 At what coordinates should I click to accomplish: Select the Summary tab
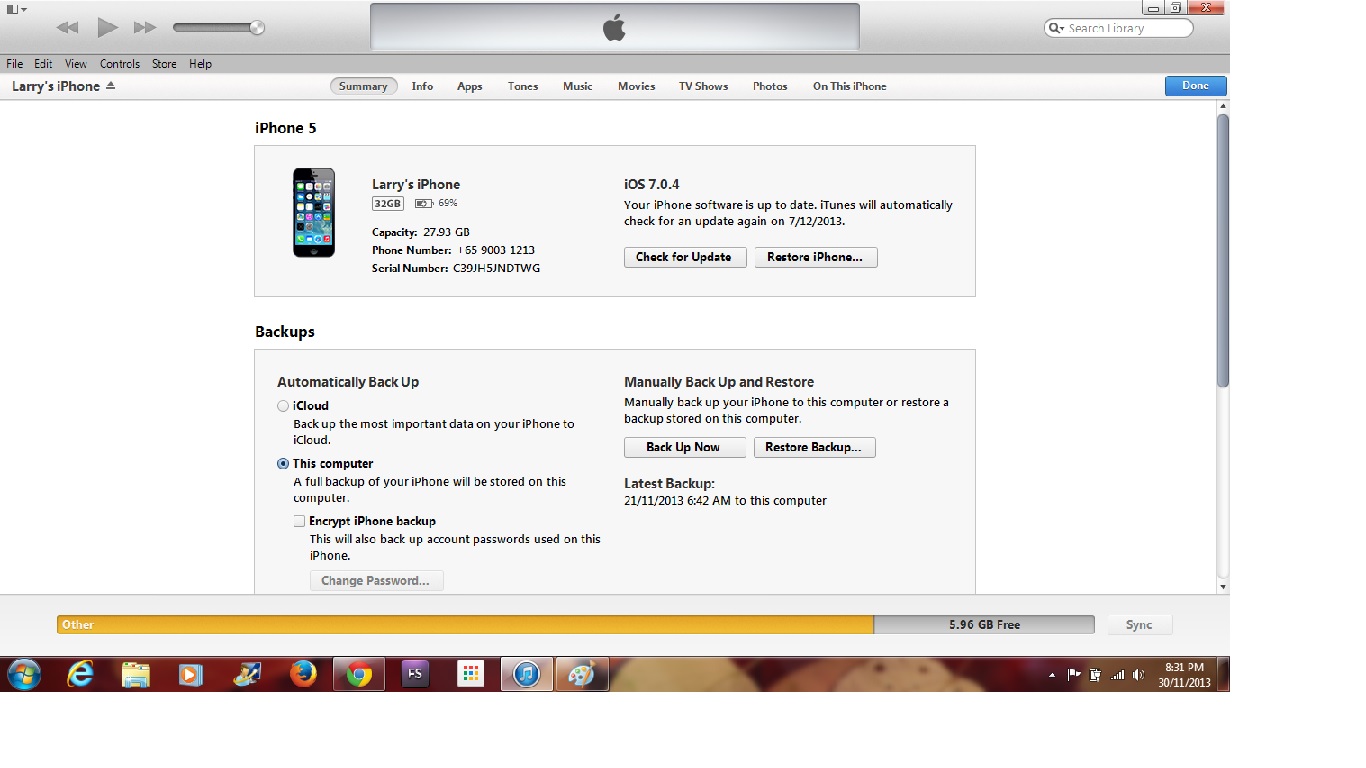363,86
